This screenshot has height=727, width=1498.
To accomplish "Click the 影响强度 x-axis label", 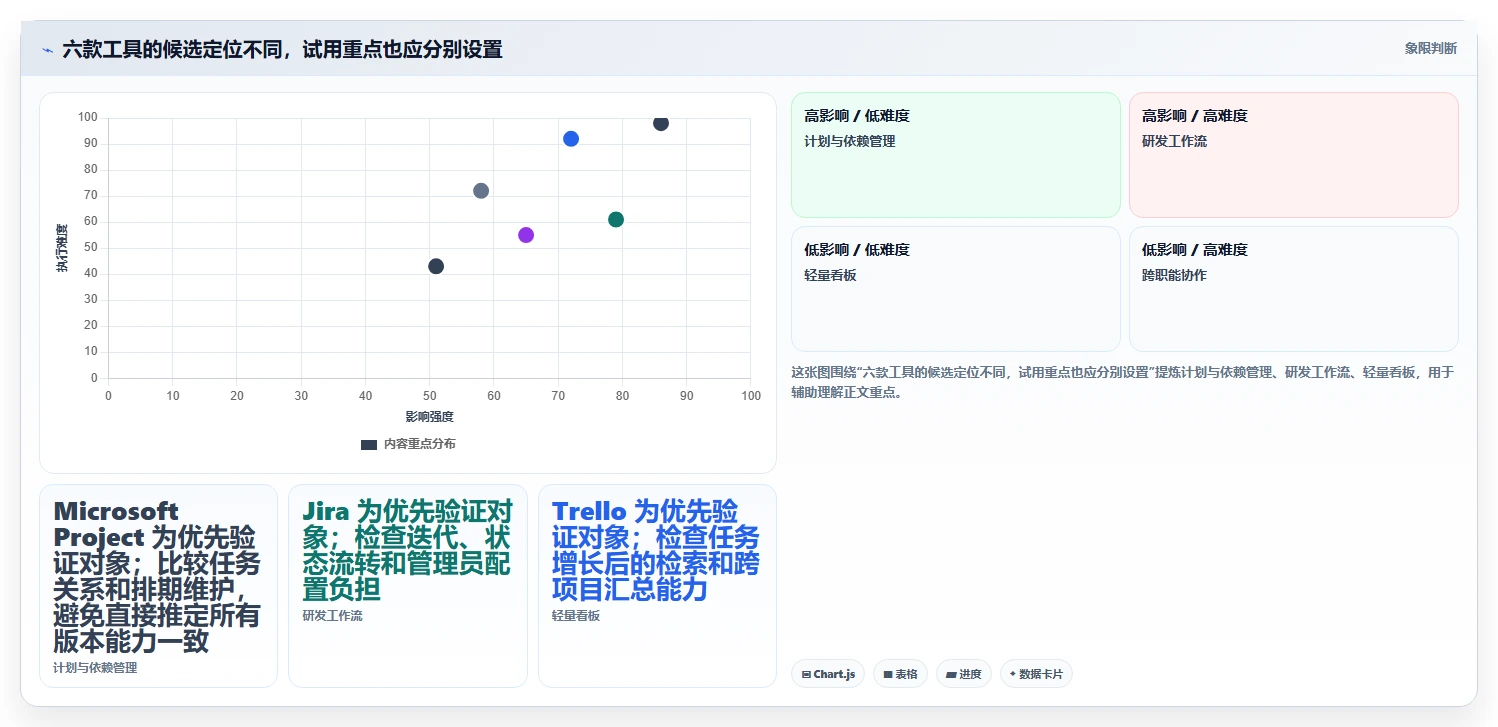I will pyautogui.click(x=429, y=417).
